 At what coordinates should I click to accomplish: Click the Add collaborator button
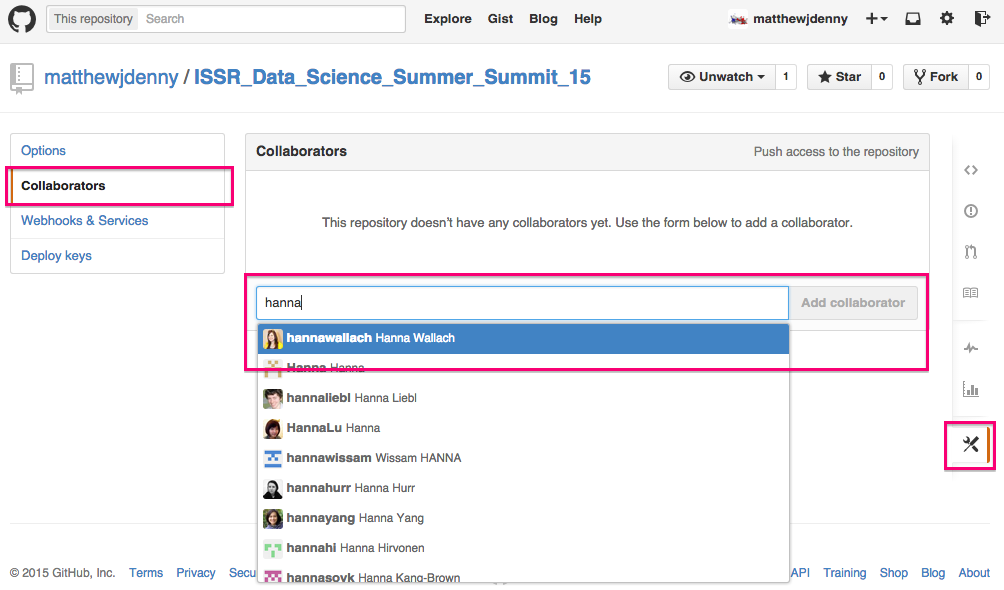[853, 302]
